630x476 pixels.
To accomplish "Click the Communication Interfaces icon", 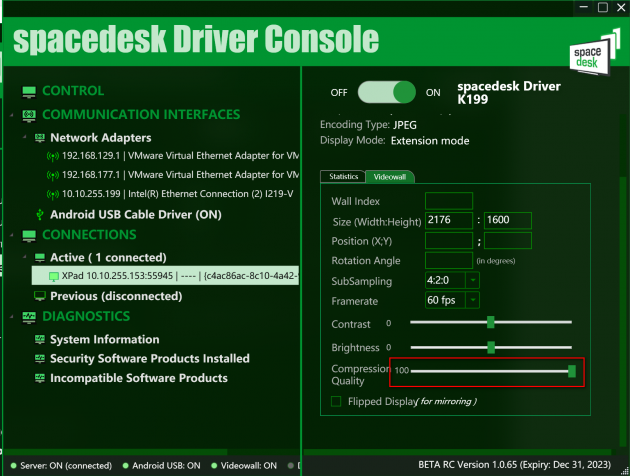I will (28, 115).
